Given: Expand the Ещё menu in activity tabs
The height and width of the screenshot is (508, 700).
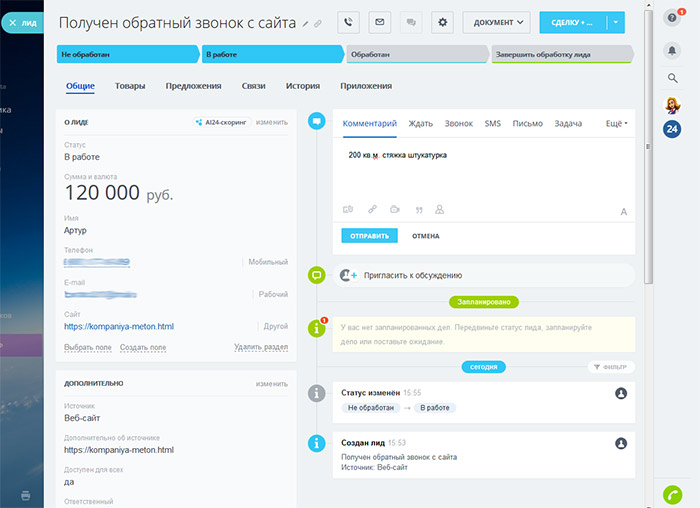Looking at the screenshot, I should (617, 124).
